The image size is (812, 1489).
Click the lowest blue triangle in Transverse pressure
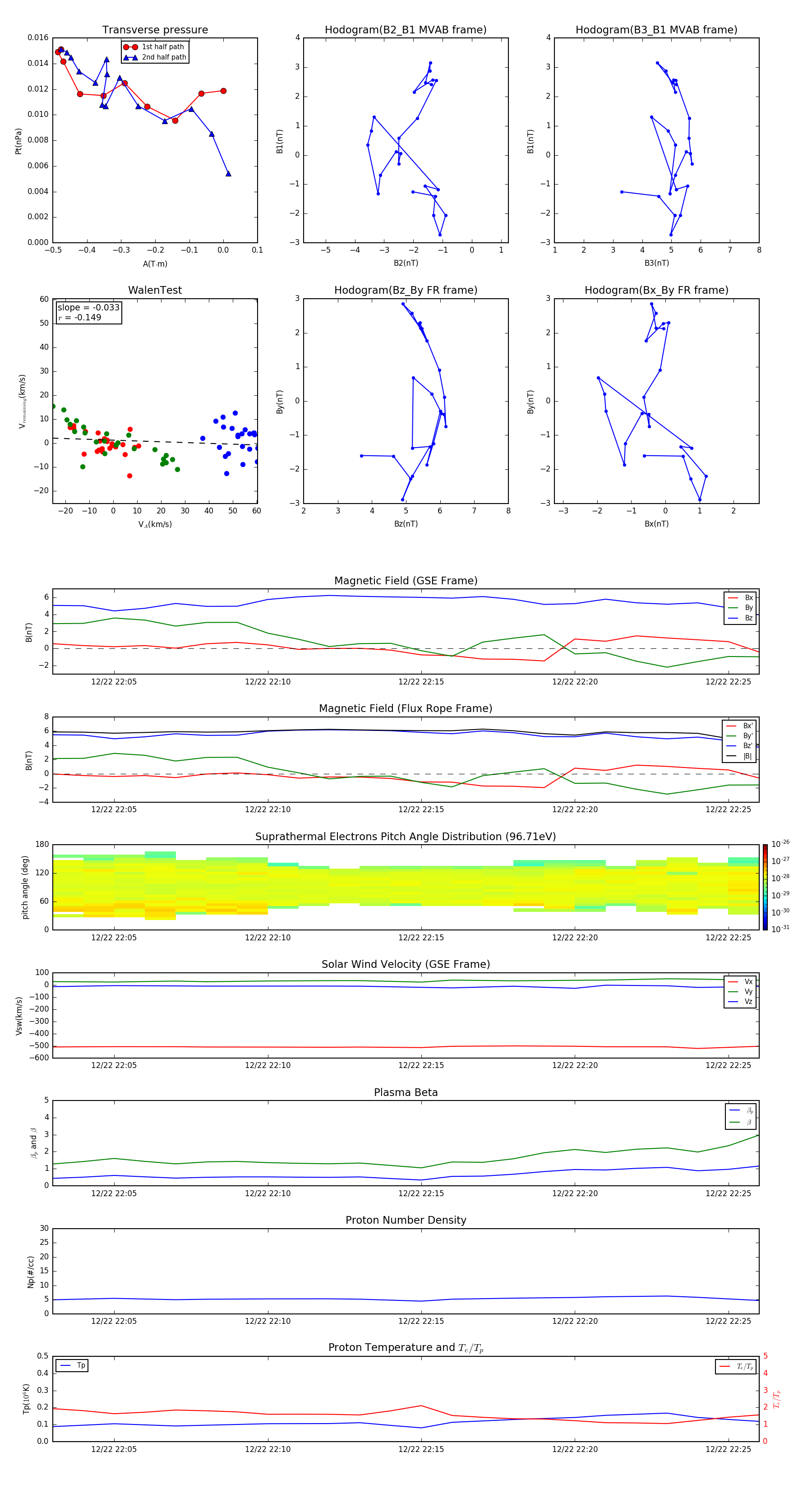[228, 173]
